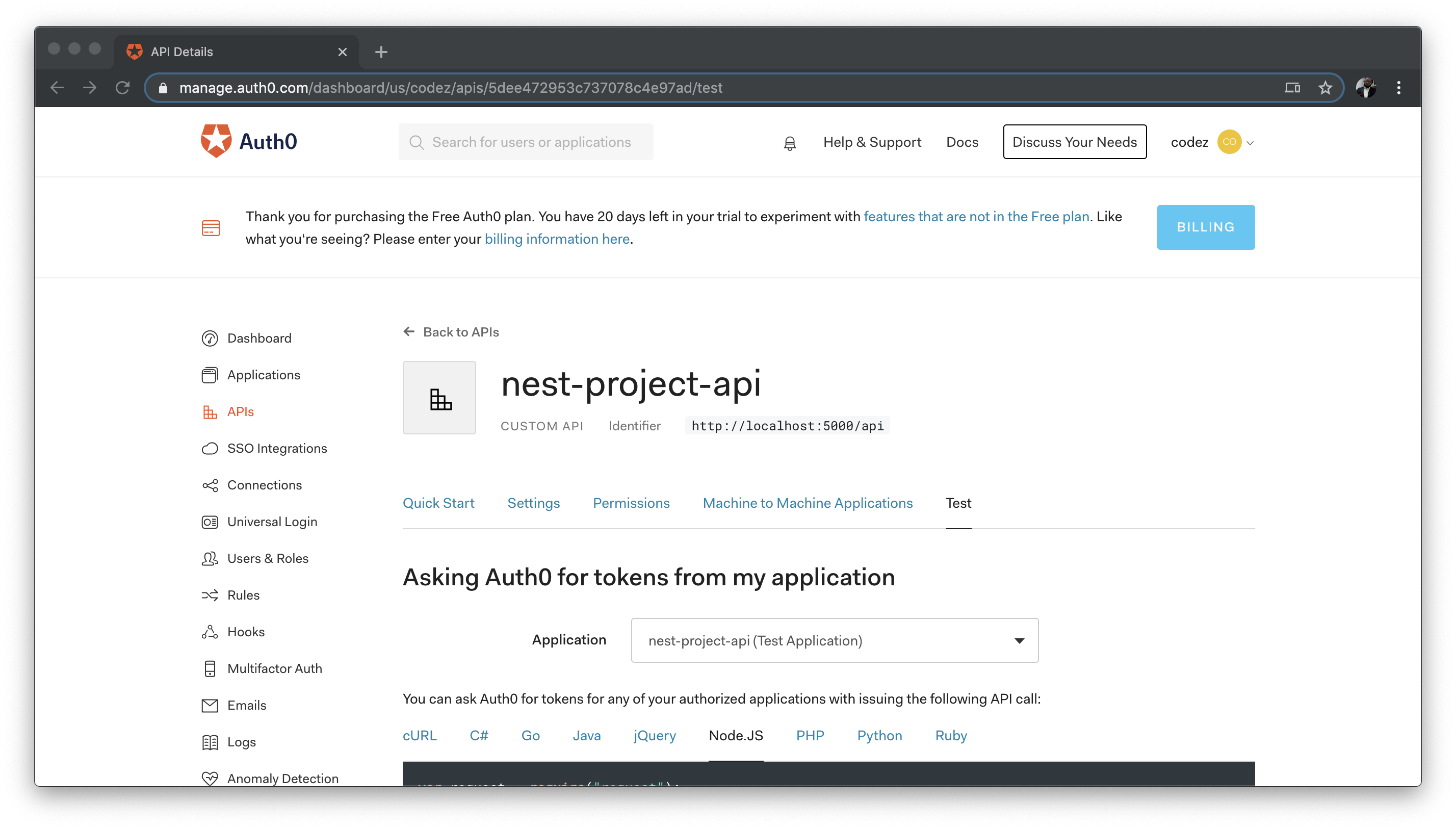Open Chrome's three-dot menu

tap(1398, 88)
